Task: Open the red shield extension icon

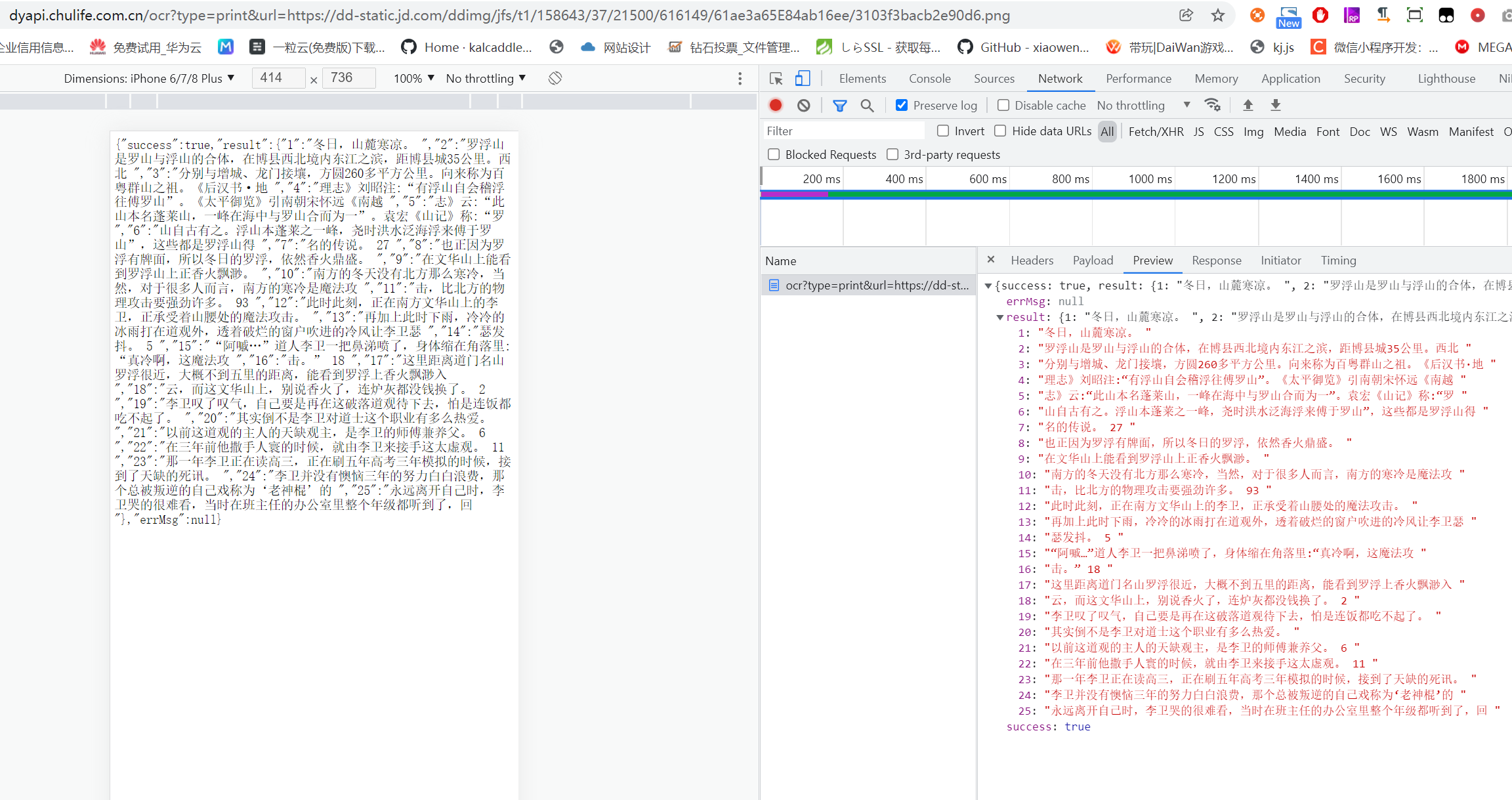Action: [x=1320, y=15]
